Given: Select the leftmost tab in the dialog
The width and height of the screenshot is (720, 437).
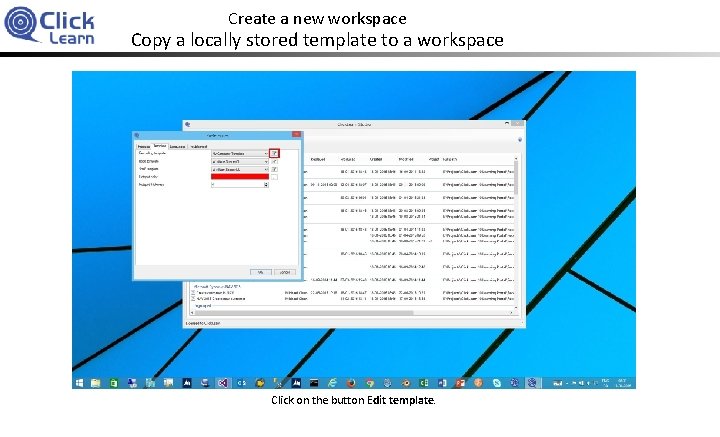Looking at the screenshot, I should (144, 146).
